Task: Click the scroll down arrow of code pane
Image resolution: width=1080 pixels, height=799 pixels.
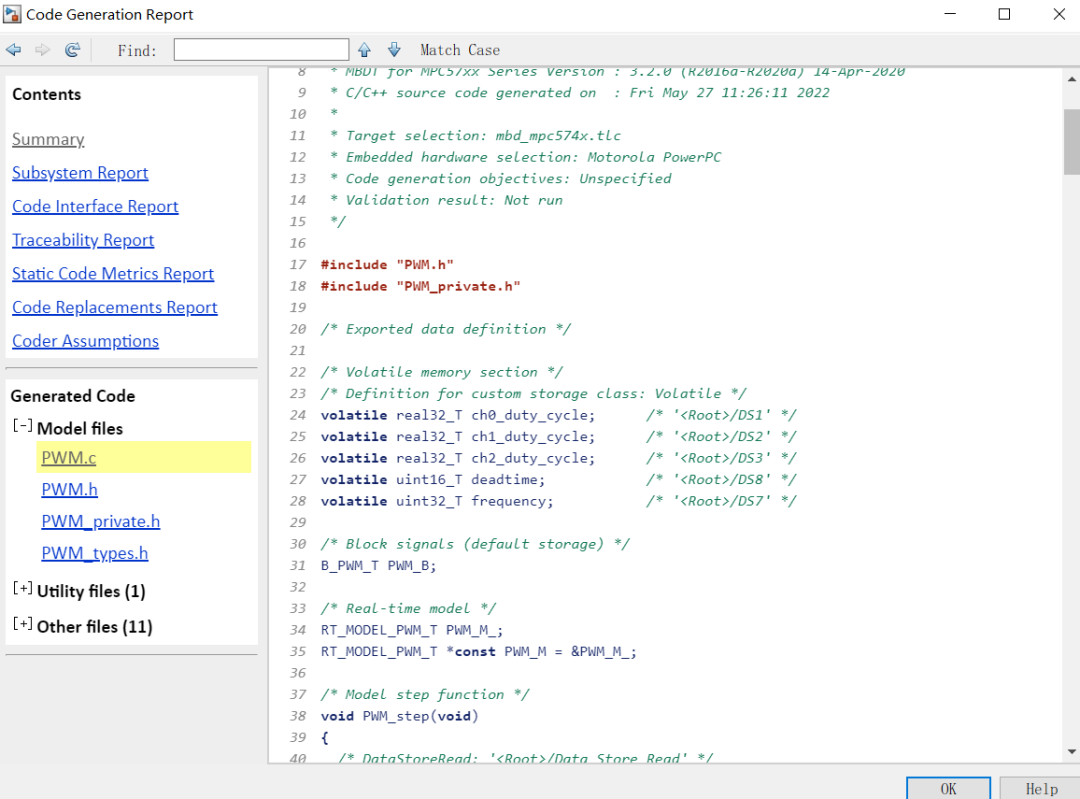Action: tap(1072, 751)
